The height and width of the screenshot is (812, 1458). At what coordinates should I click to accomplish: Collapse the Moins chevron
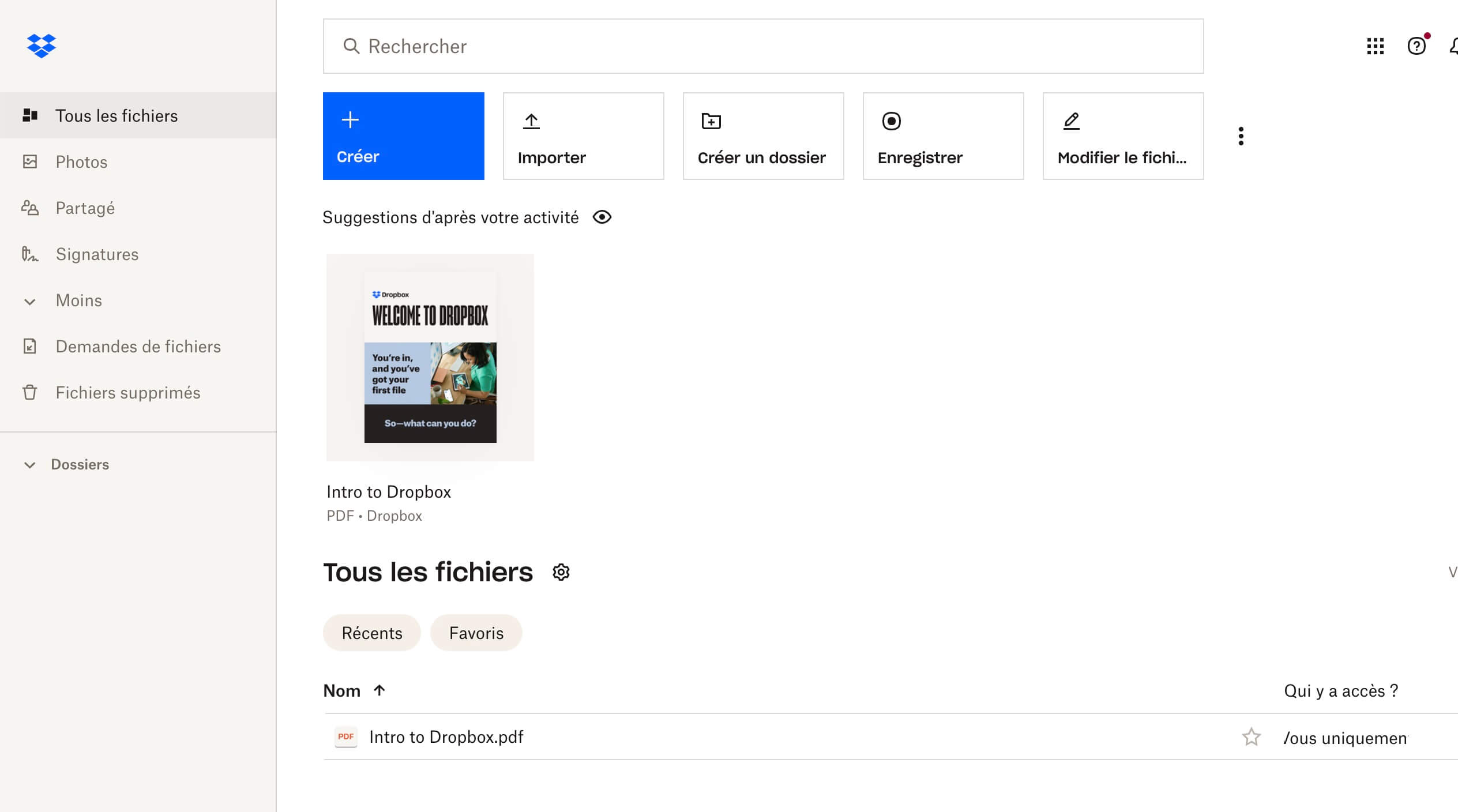click(x=30, y=301)
